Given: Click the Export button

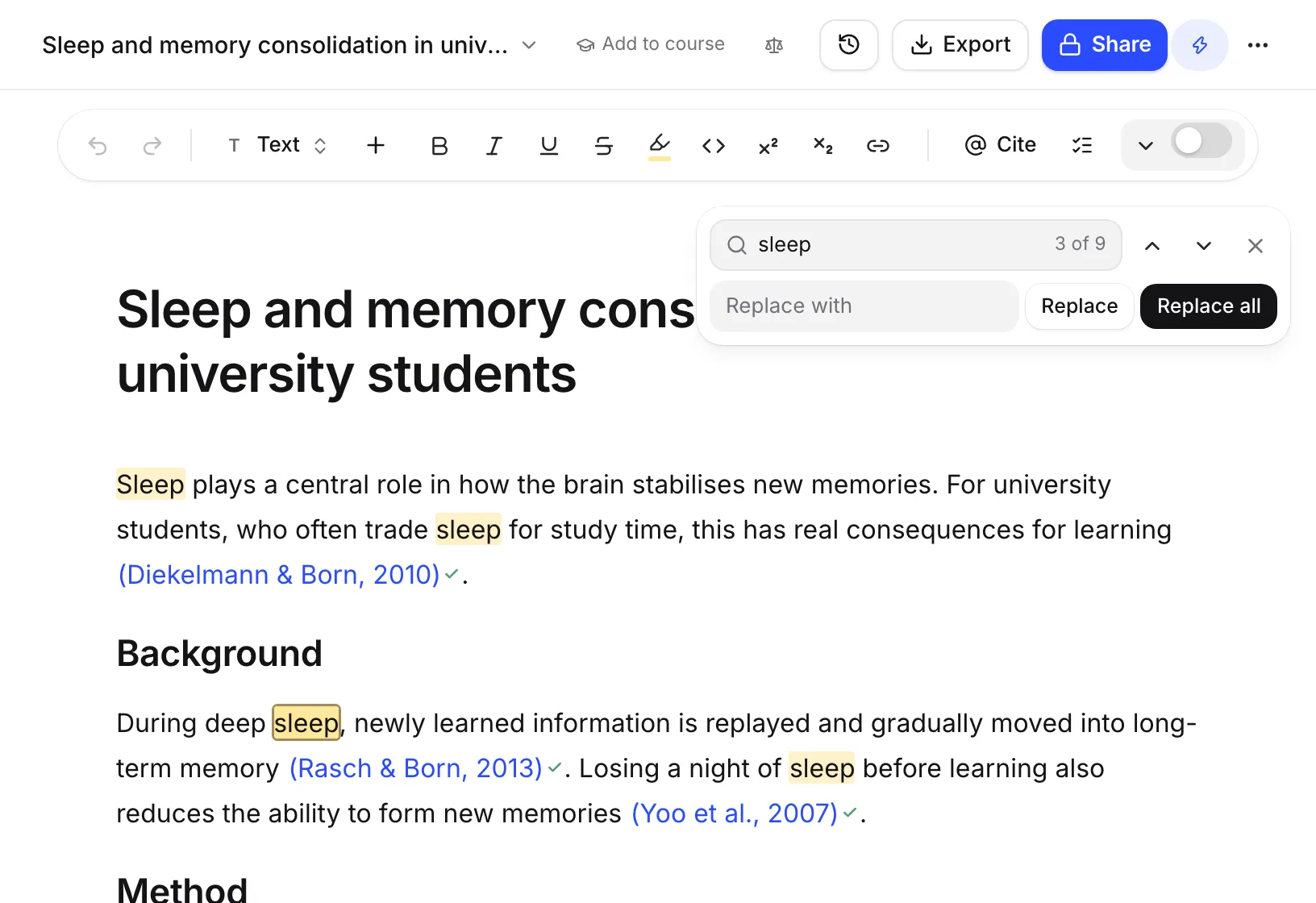Looking at the screenshot, I should [960, 45].
